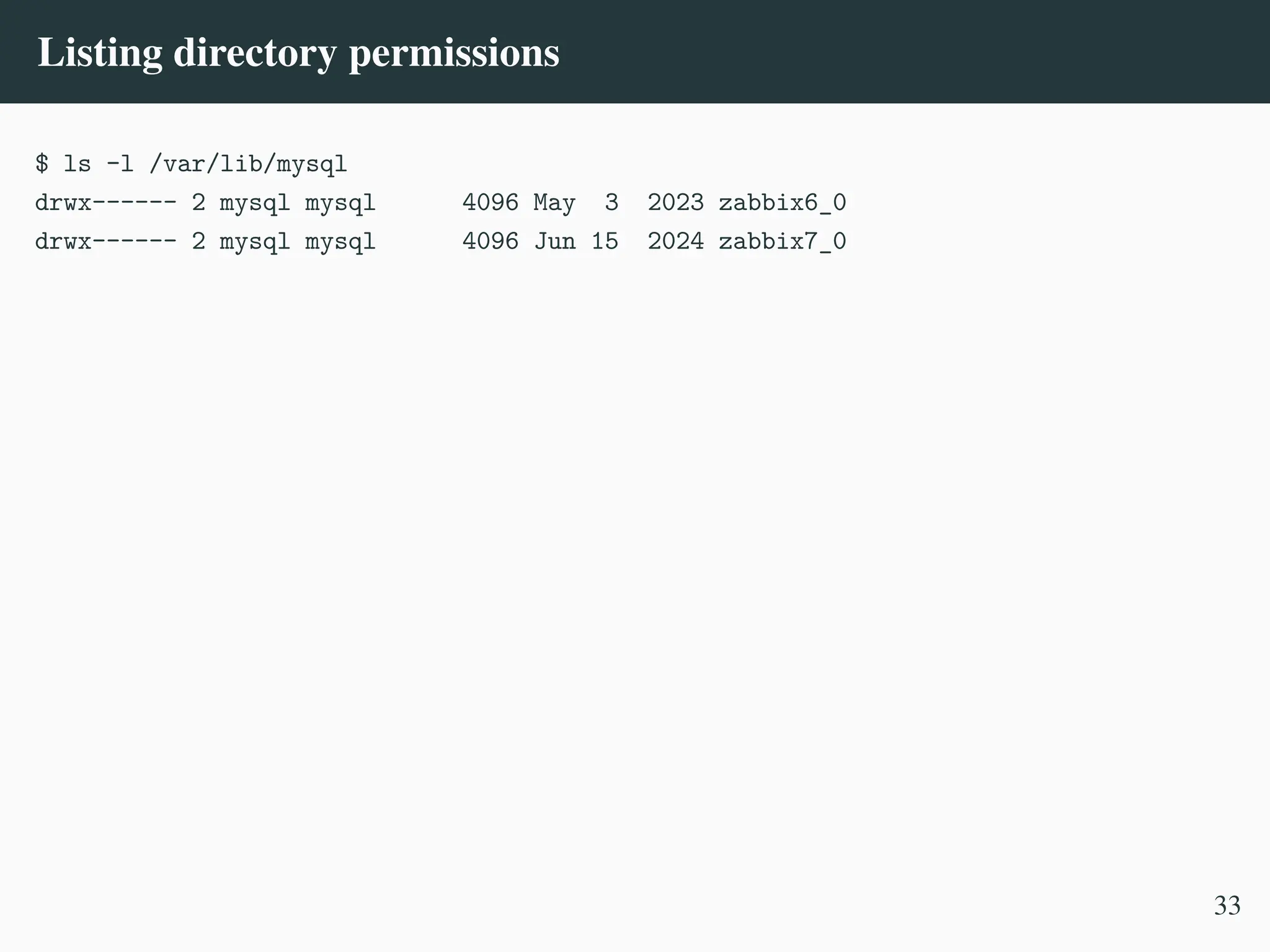This screenshot has height=952, width=1270.
Task: Click the /var/lib/mysql path
Action: (x=248, y=164)
